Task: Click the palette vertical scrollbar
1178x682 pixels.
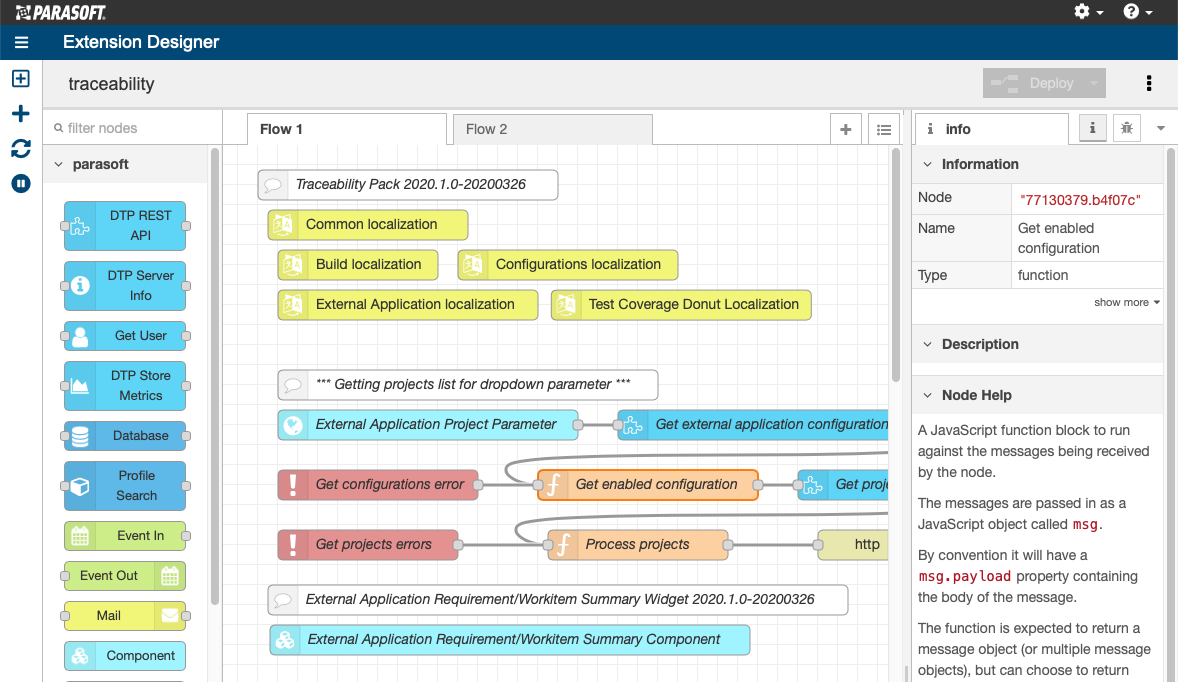Action: click(215, 376)
